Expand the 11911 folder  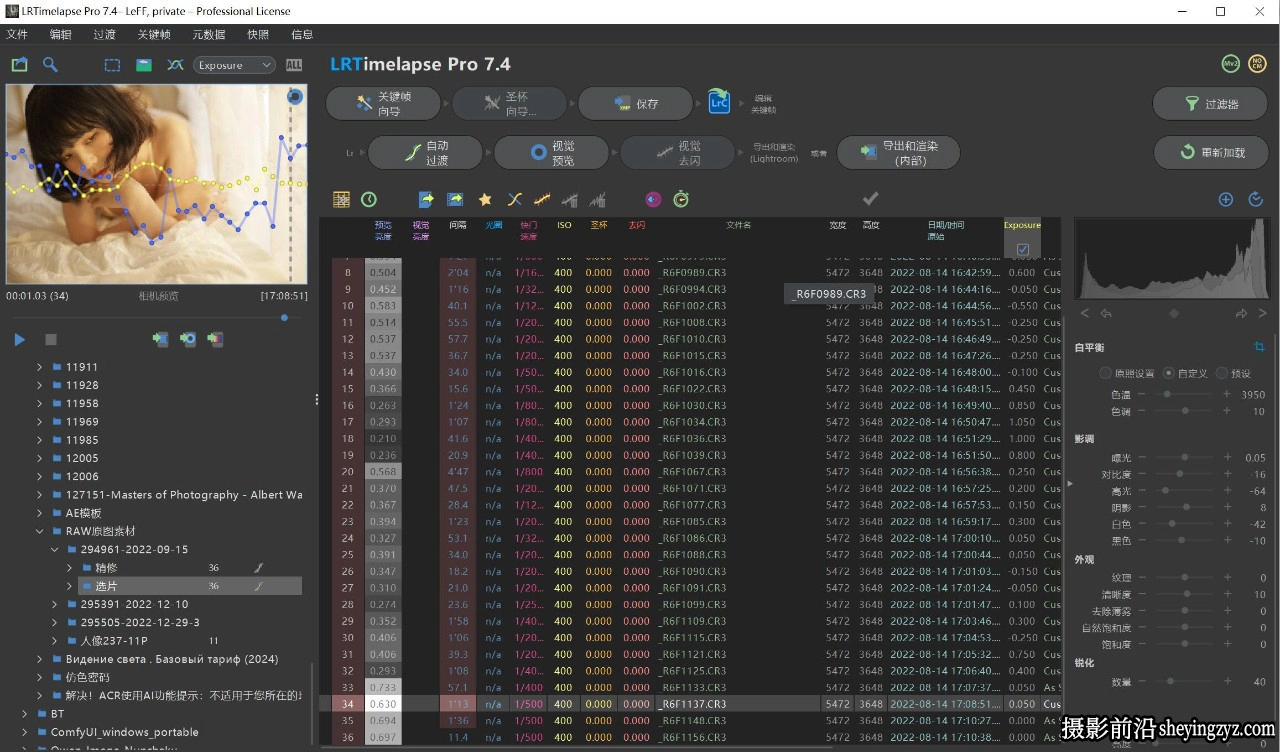tap(39, 367)
